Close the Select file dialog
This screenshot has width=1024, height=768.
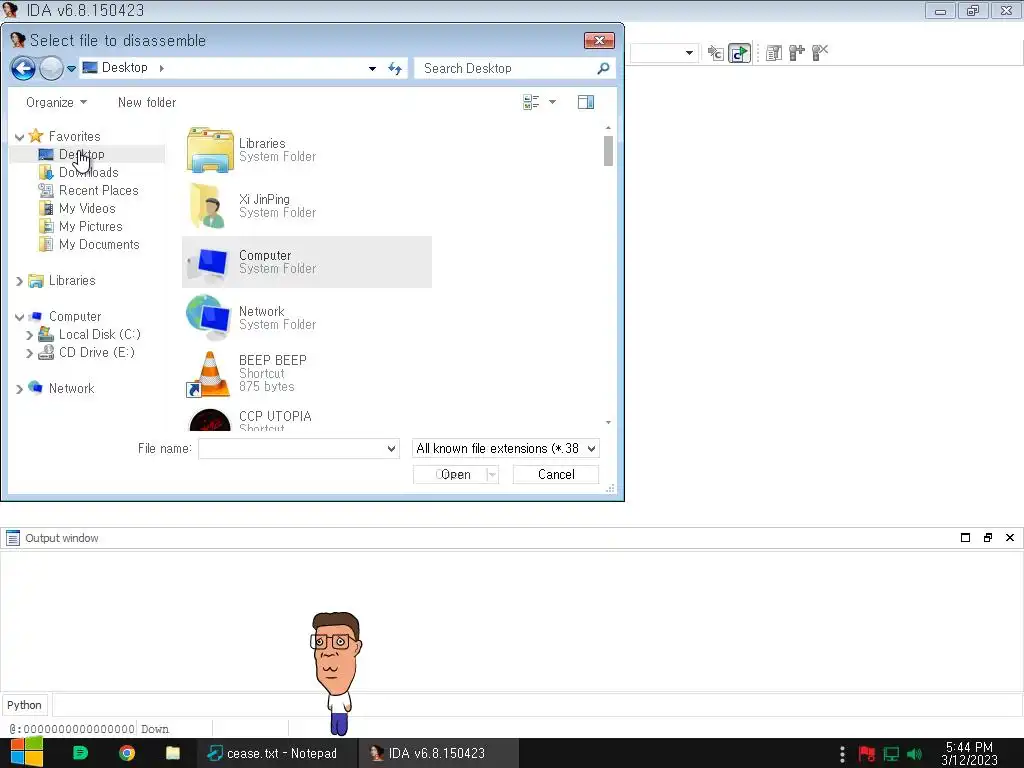tap(599, 40)
